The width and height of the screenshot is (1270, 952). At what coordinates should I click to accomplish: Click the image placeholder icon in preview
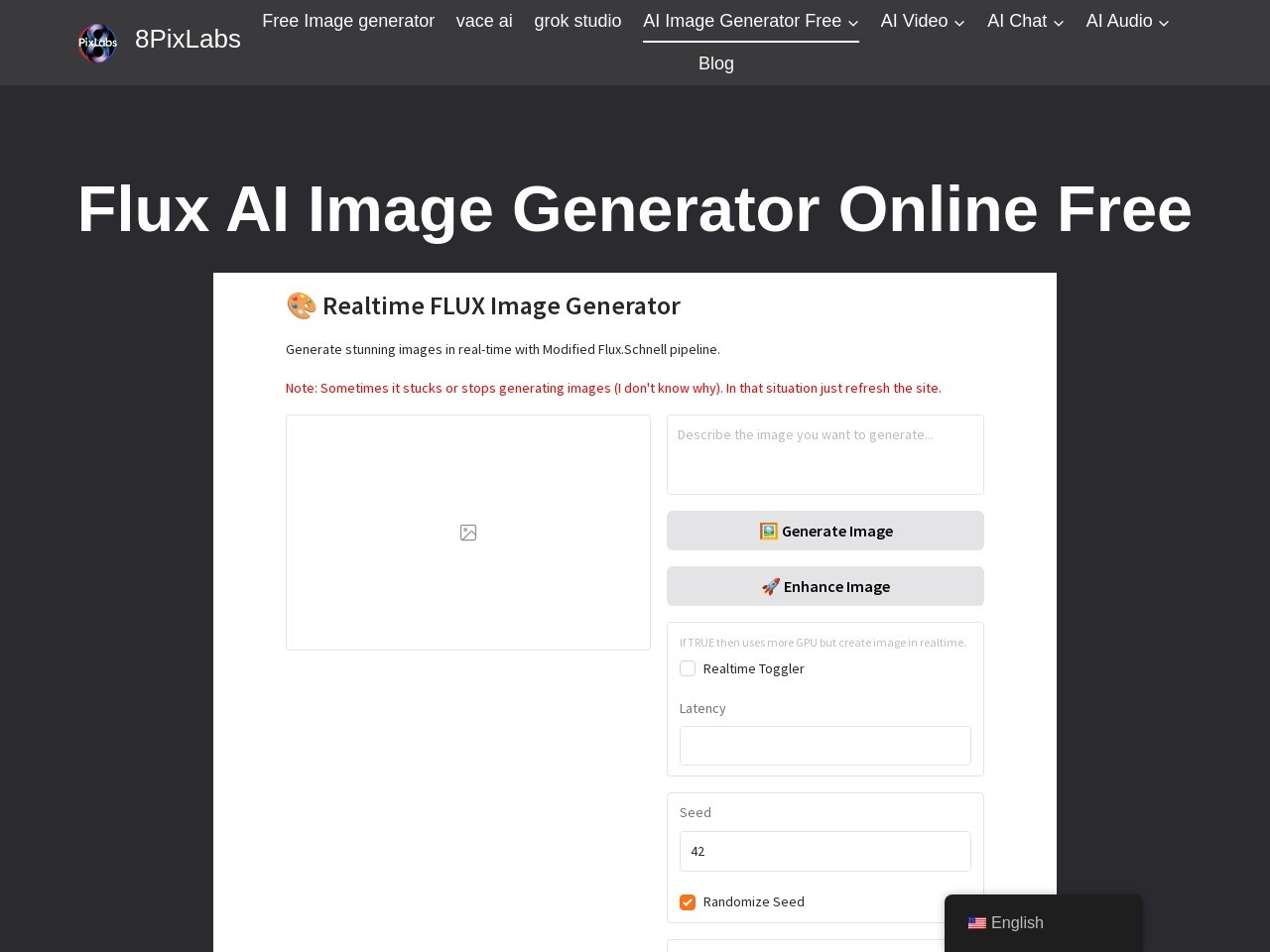pyautogui.click(x=468, y=533)
